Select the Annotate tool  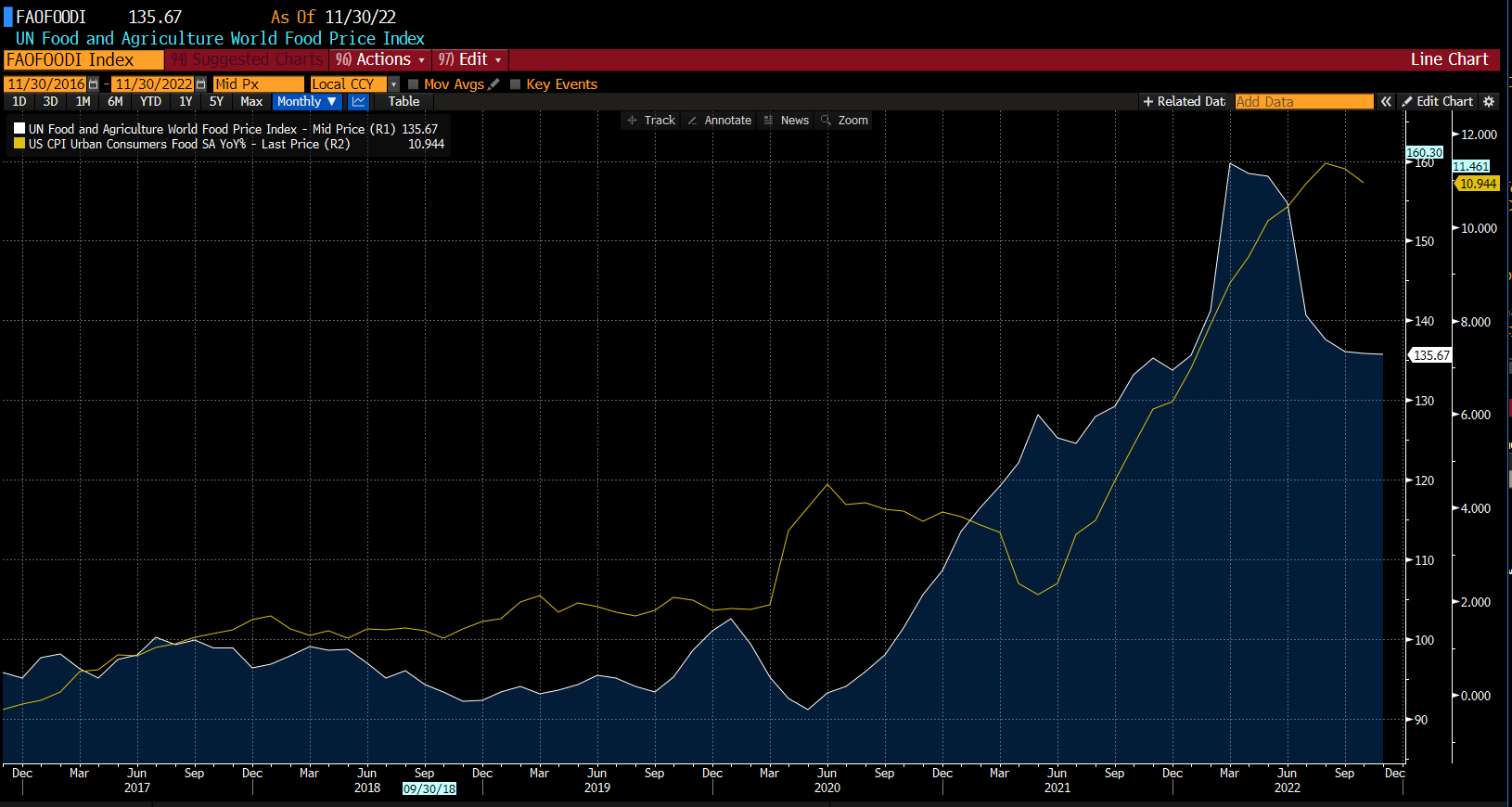pos(719,121)
